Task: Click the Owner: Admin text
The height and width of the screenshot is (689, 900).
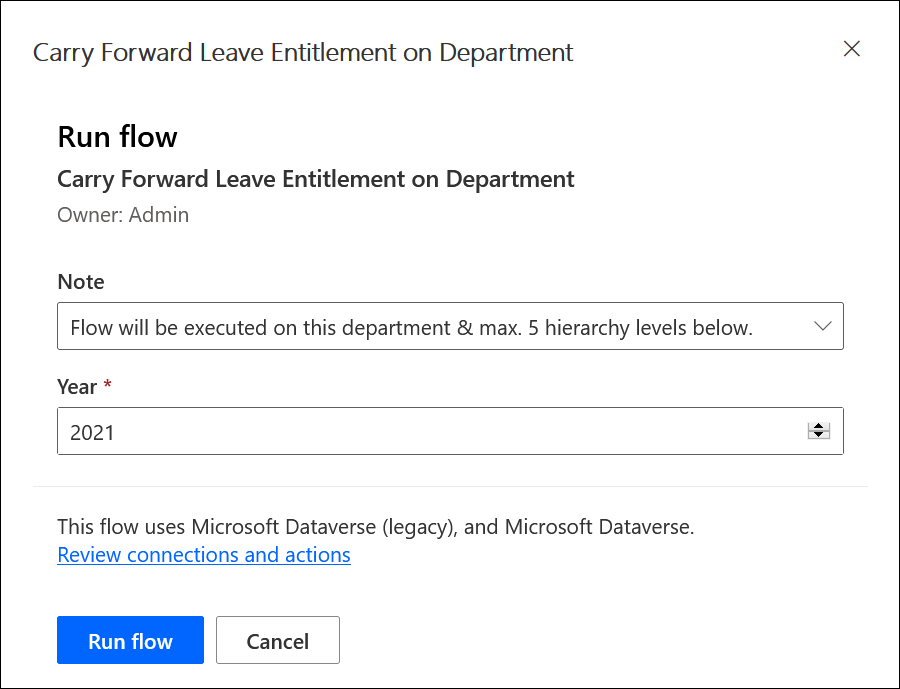Action: click(x=123, y=214)
